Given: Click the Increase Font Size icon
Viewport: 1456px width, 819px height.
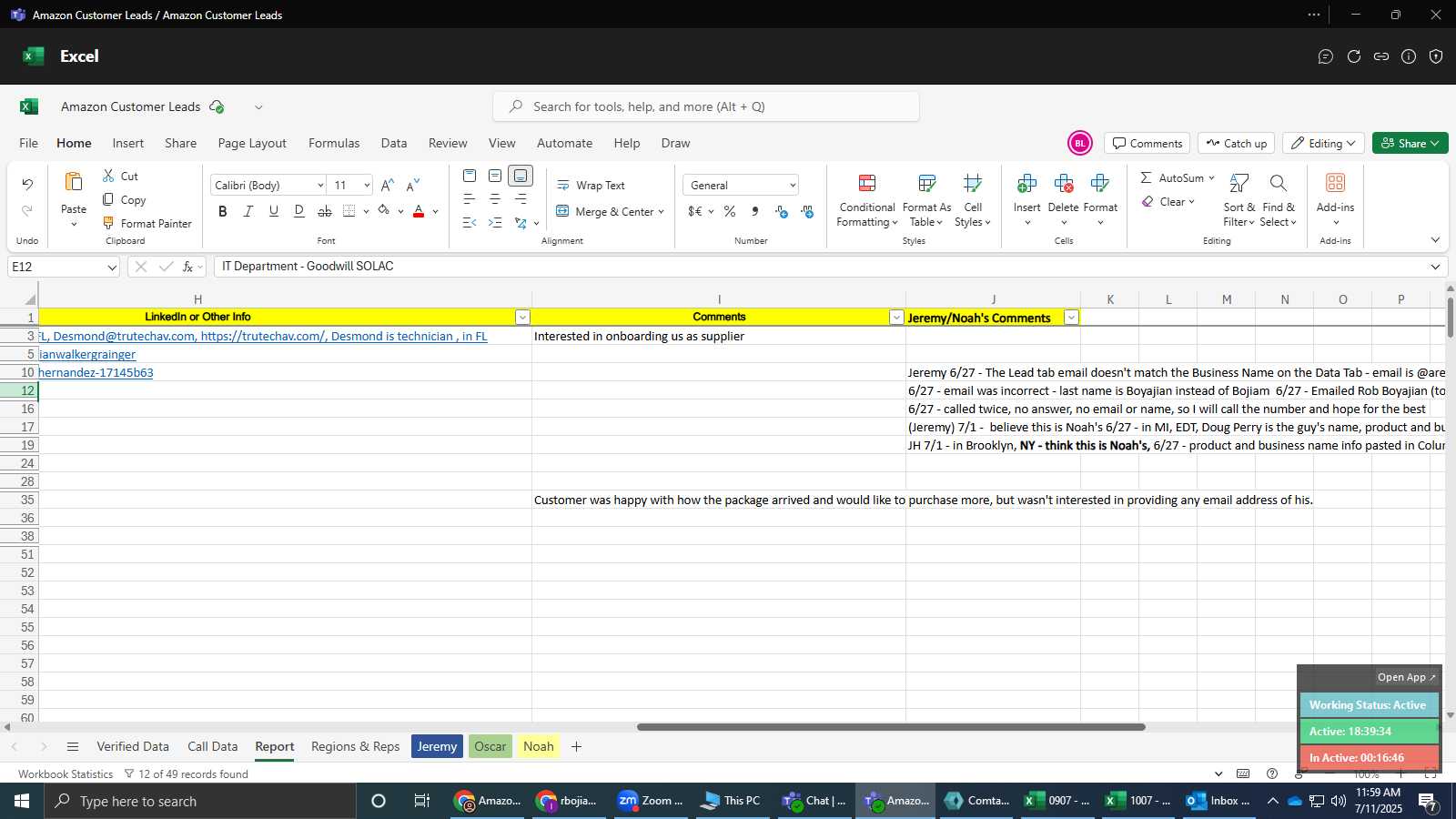Looking at the screenshot, I should point(387,185).
